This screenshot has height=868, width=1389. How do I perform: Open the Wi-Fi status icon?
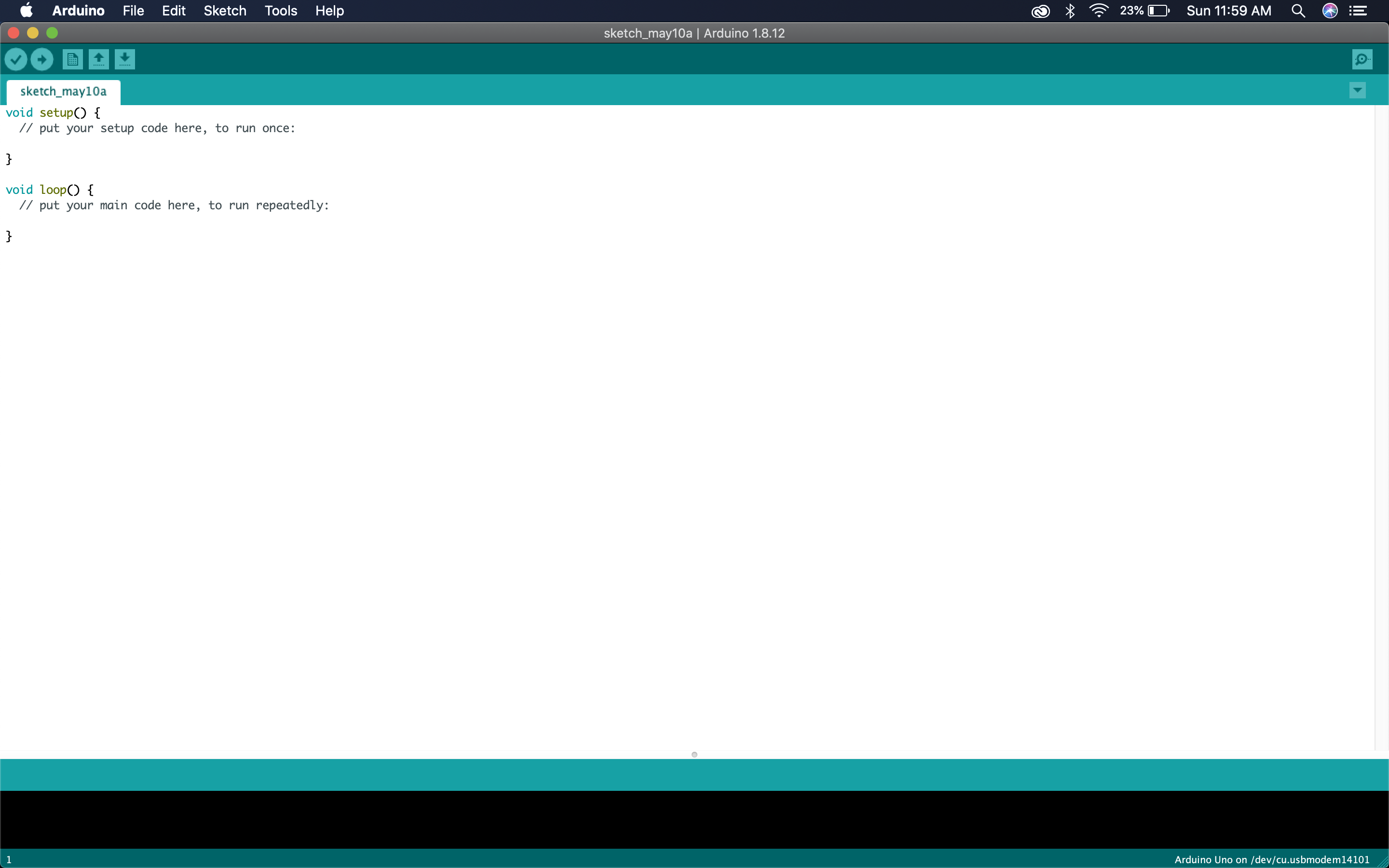pos(1098,10)
